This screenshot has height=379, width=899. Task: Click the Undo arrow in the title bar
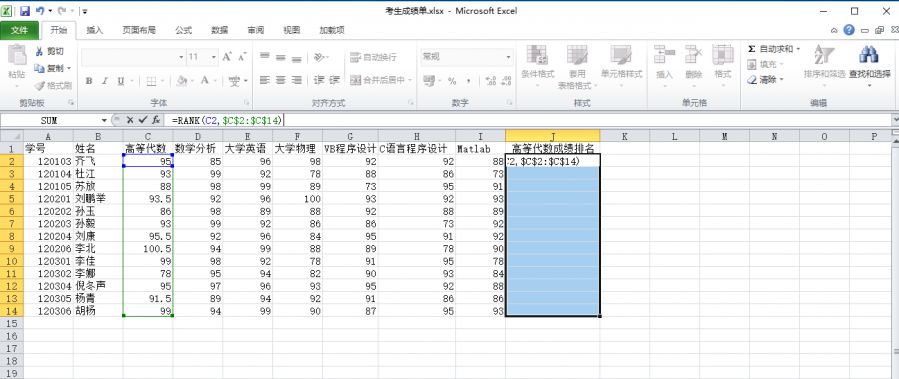click(40, 11)
